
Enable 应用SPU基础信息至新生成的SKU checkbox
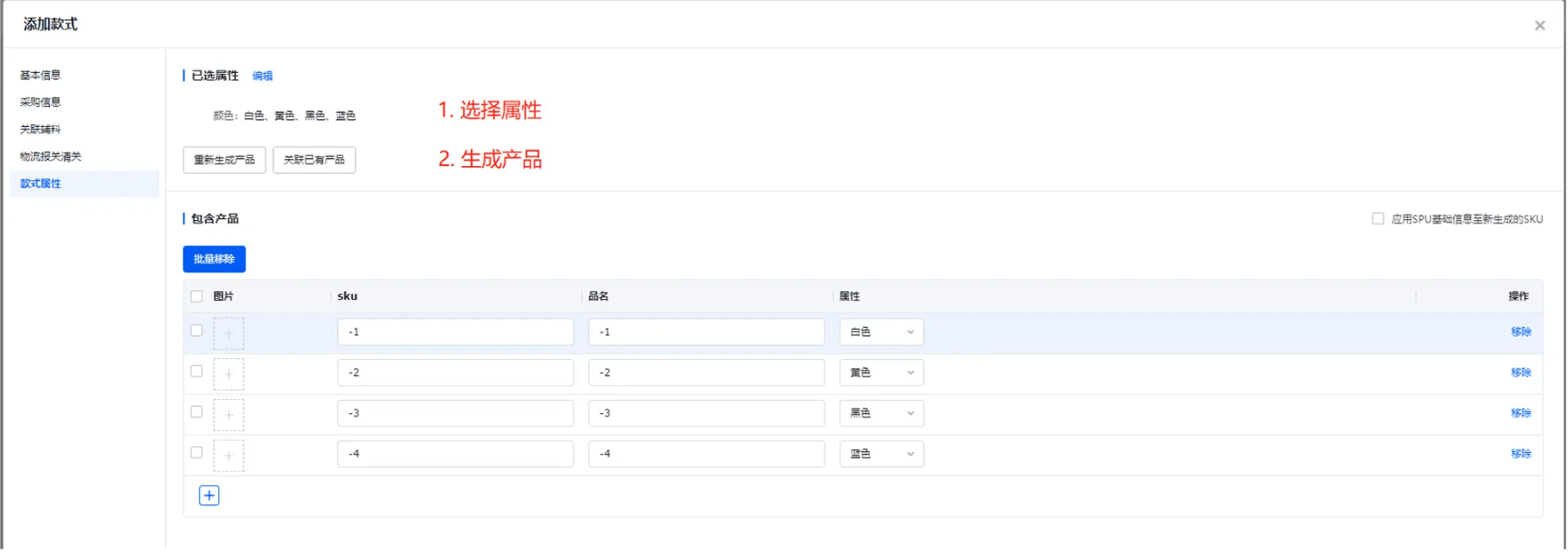coord(1377,219)
